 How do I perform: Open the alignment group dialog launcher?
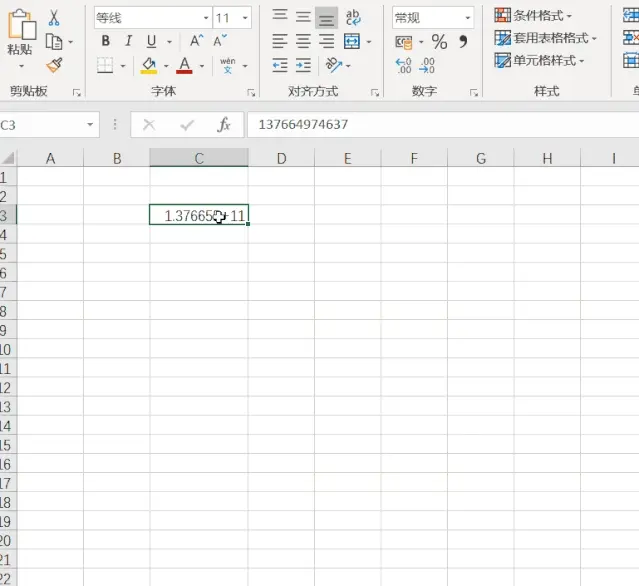(375, 93)
